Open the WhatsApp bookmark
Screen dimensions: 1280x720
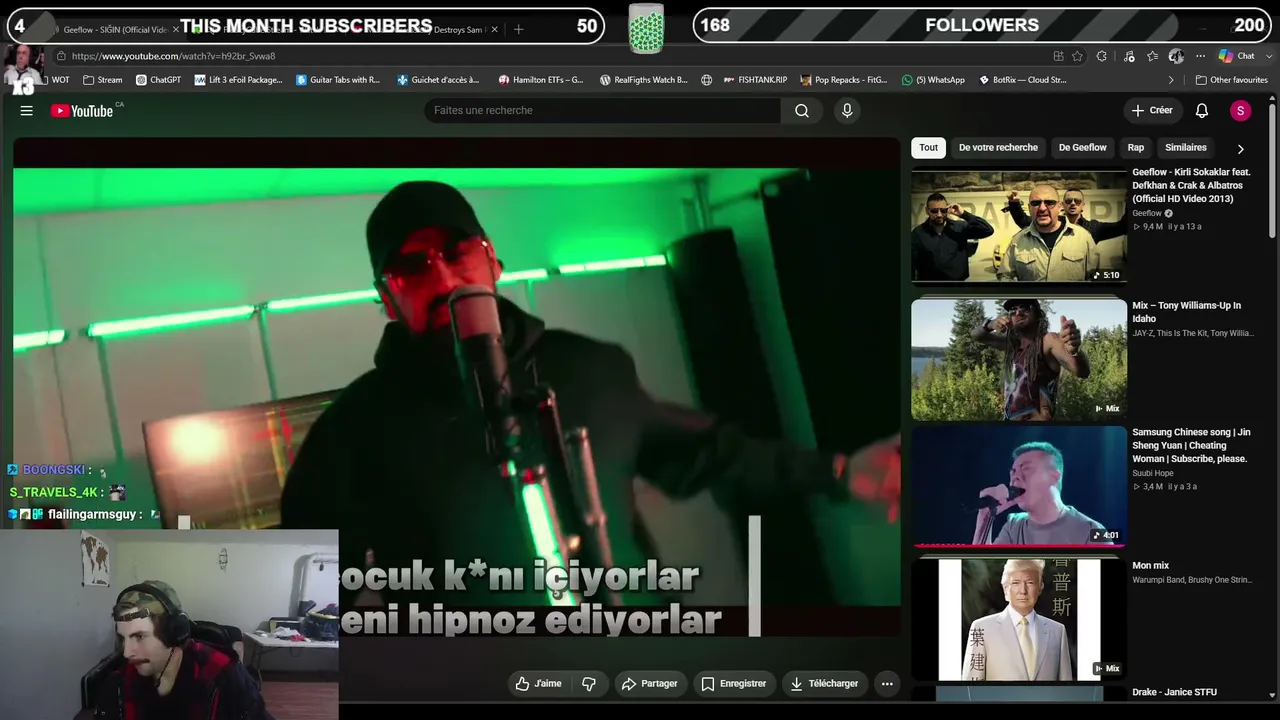(x=933, y=80)
